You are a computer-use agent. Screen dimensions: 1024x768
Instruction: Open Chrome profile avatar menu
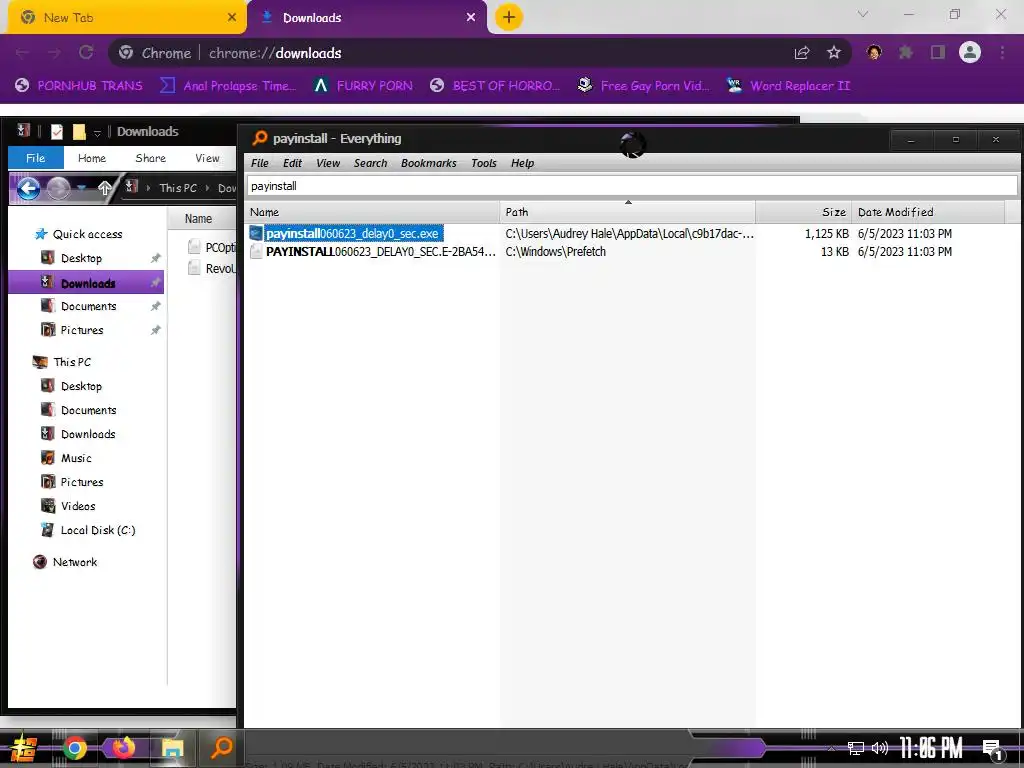pyautogui.click(x=970, y=53)
